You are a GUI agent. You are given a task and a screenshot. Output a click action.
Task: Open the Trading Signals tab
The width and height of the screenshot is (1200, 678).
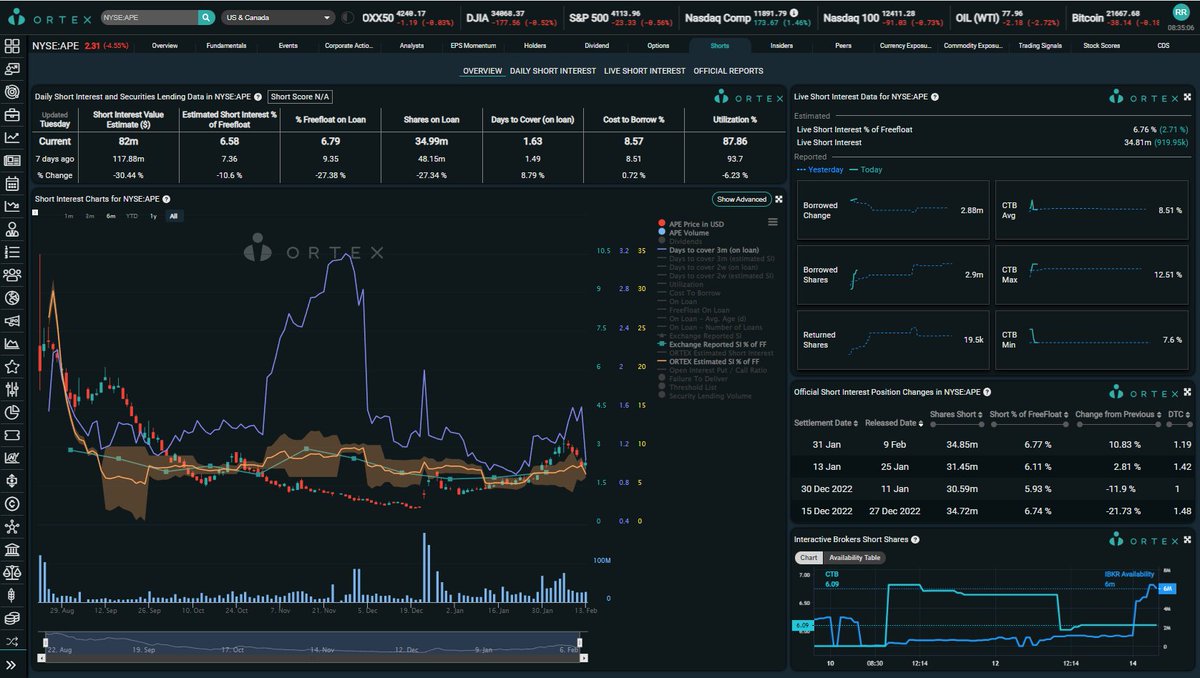point(1040,46)
